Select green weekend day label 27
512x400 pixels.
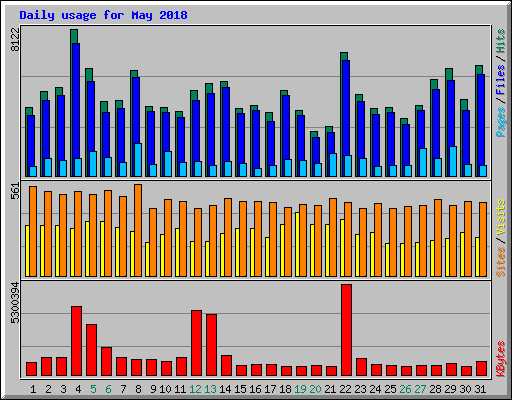coord(420,389)
